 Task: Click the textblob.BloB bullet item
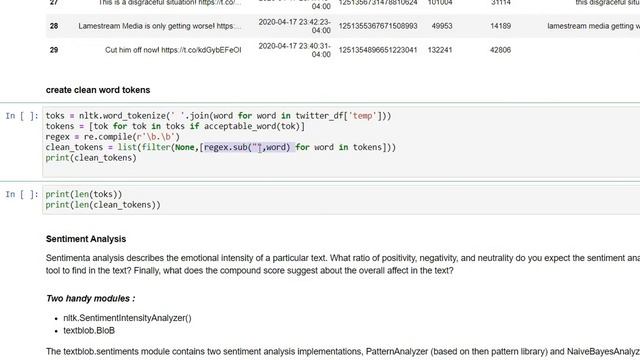(89, 331)
